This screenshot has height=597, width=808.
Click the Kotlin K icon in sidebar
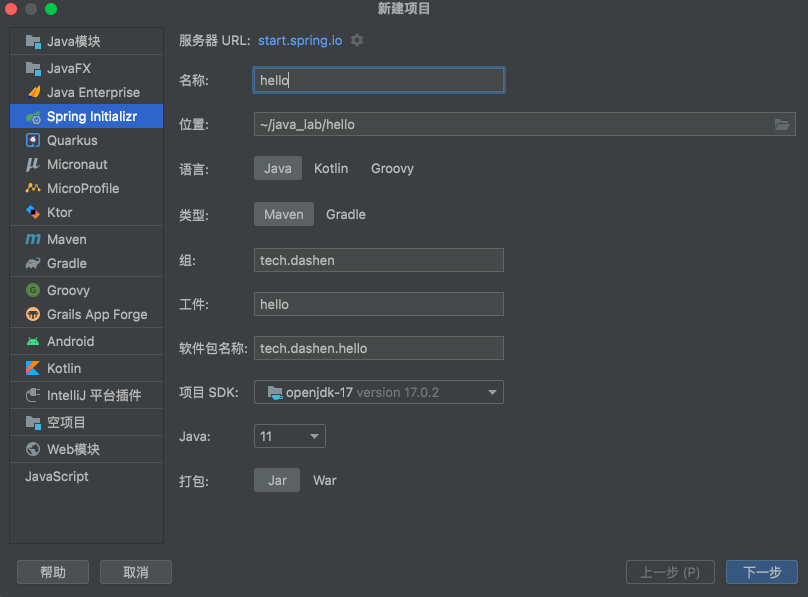(x=33, y=368)
